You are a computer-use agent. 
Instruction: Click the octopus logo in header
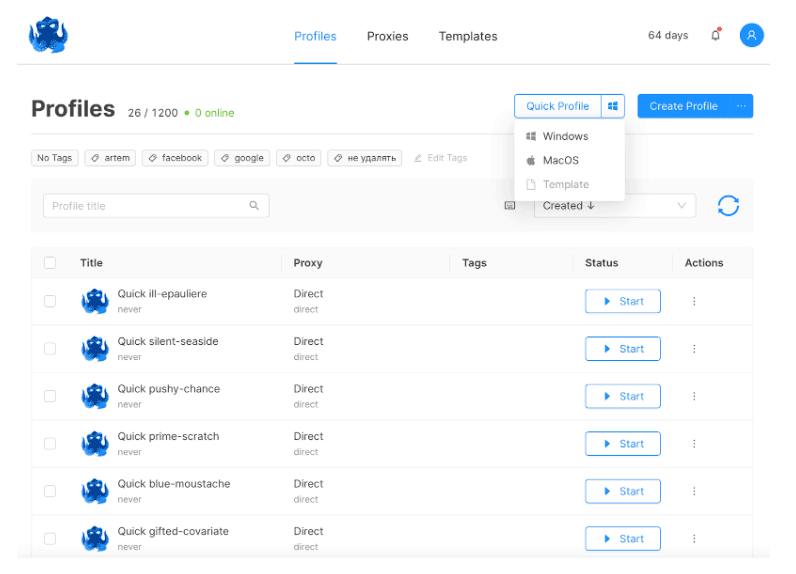[x=47, y=35]
